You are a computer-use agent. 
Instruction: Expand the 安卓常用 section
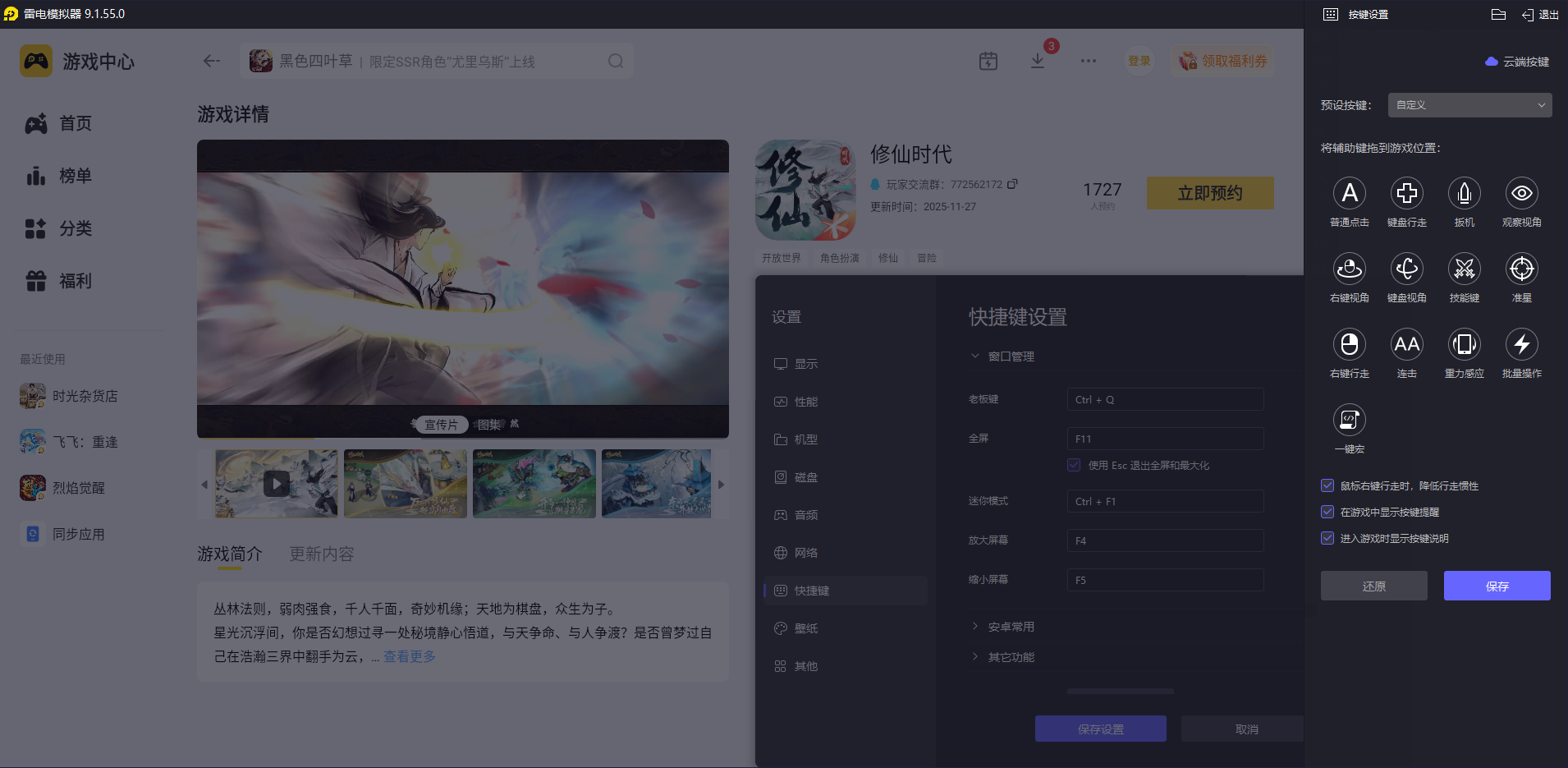click(x=1003, y=626)
